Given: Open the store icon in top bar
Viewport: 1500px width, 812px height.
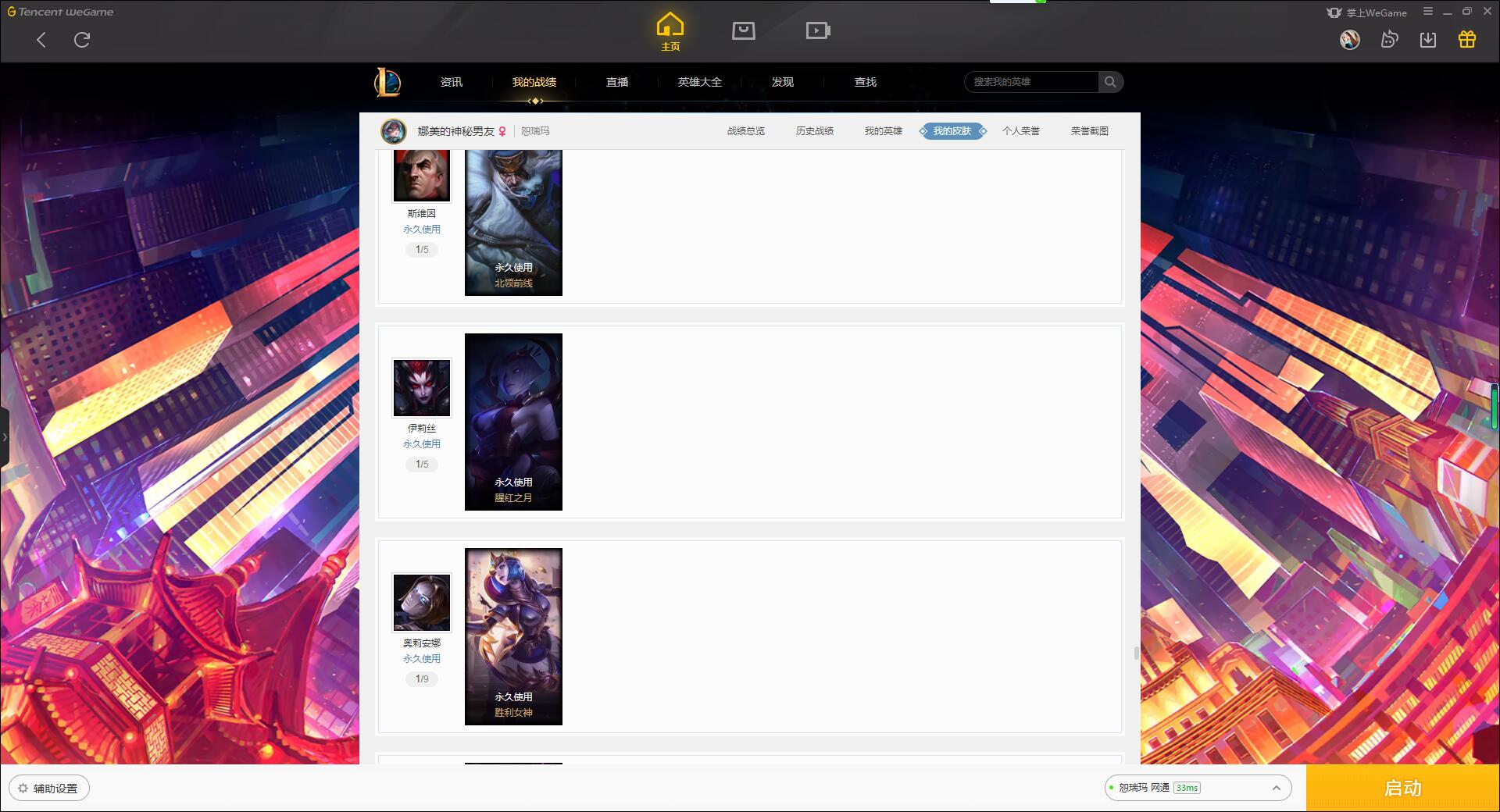Looking at the screenshot, I should tap(744, 30).
